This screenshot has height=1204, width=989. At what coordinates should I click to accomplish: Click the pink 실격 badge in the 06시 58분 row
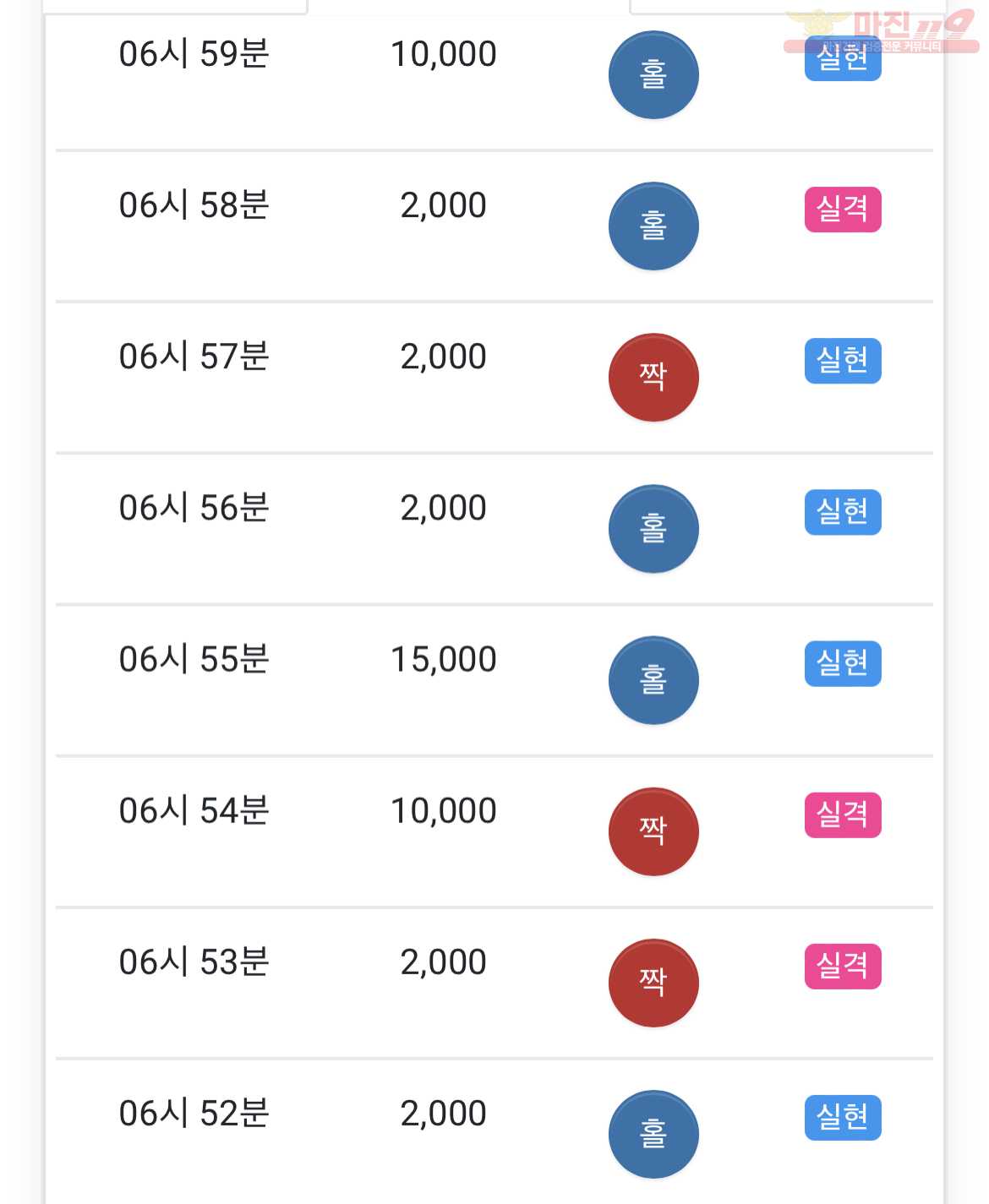click(x=843, y=210)
